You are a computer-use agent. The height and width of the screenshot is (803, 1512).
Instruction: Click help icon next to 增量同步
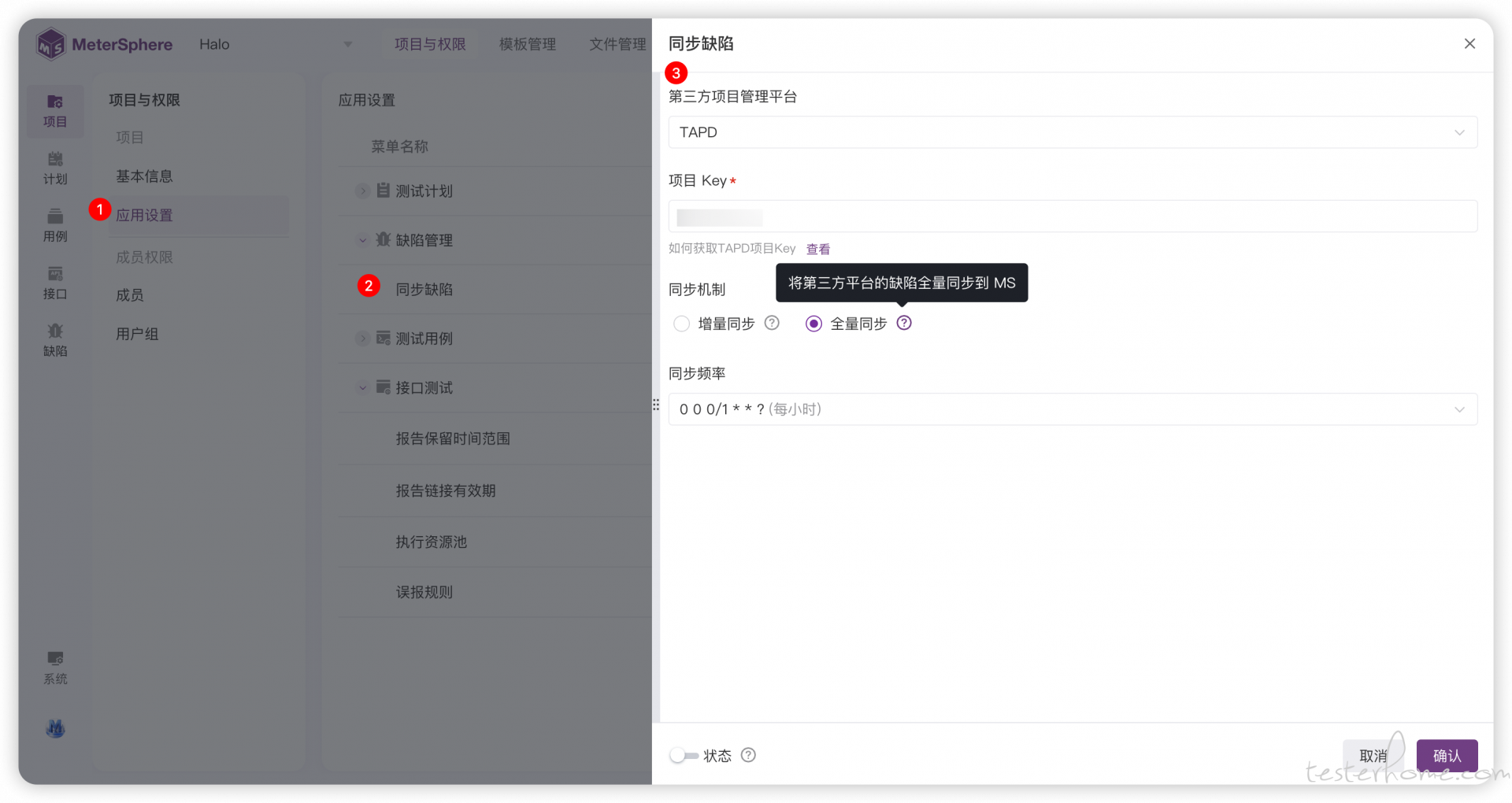773,324
